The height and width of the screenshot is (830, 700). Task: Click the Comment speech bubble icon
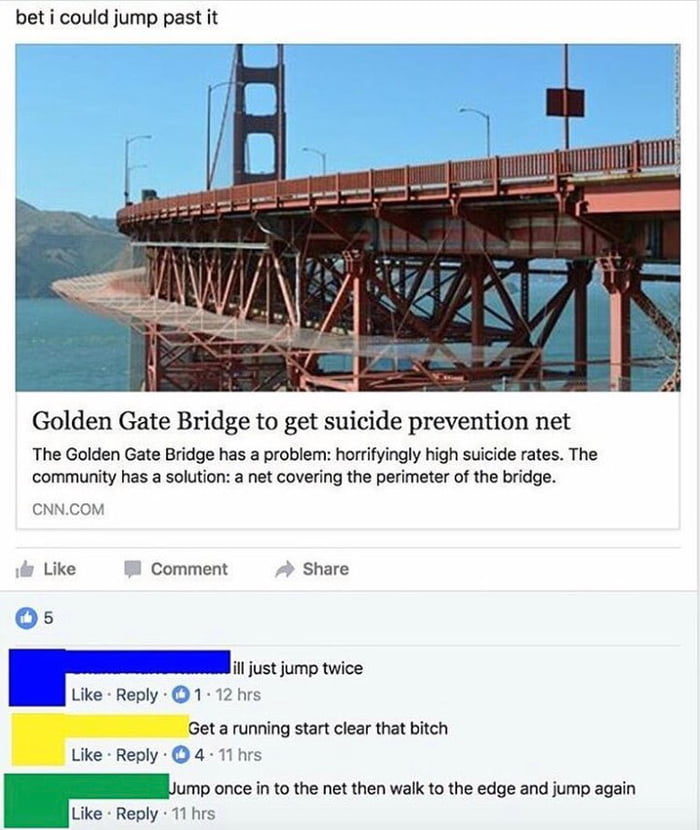click(x=132, y=570)
